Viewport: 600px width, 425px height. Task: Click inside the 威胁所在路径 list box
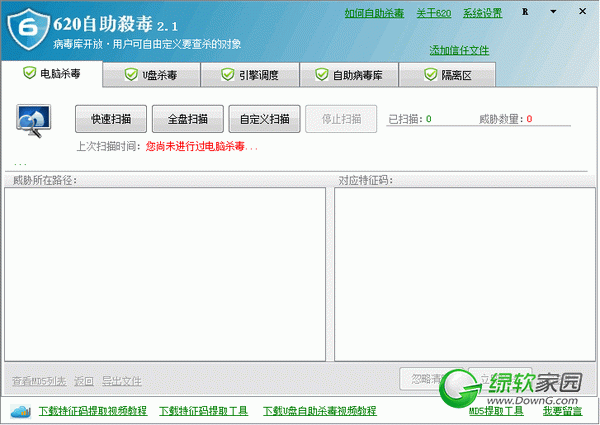tap(165, 274)
